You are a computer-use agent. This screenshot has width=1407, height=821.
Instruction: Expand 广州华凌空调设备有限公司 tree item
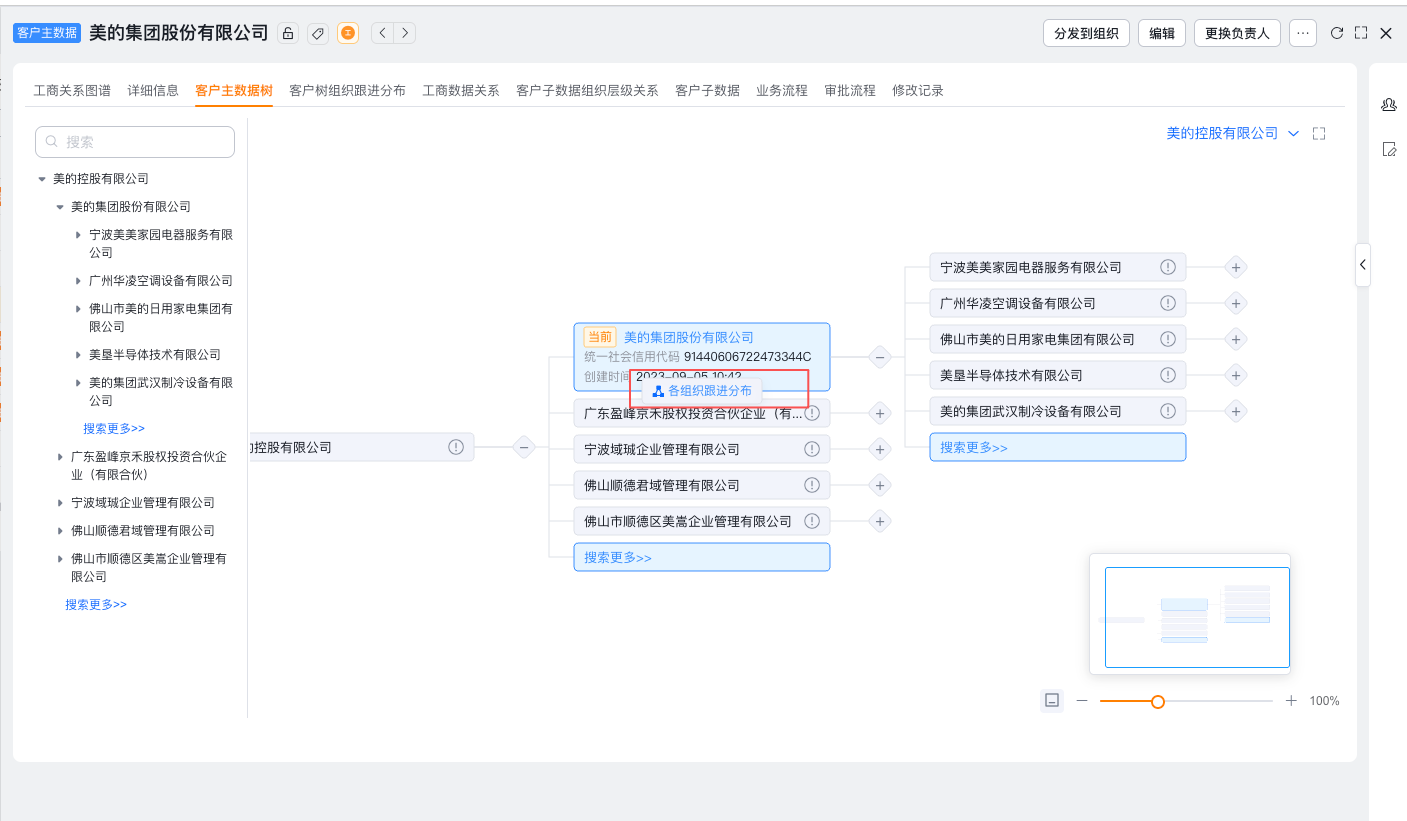coord(78,281)
